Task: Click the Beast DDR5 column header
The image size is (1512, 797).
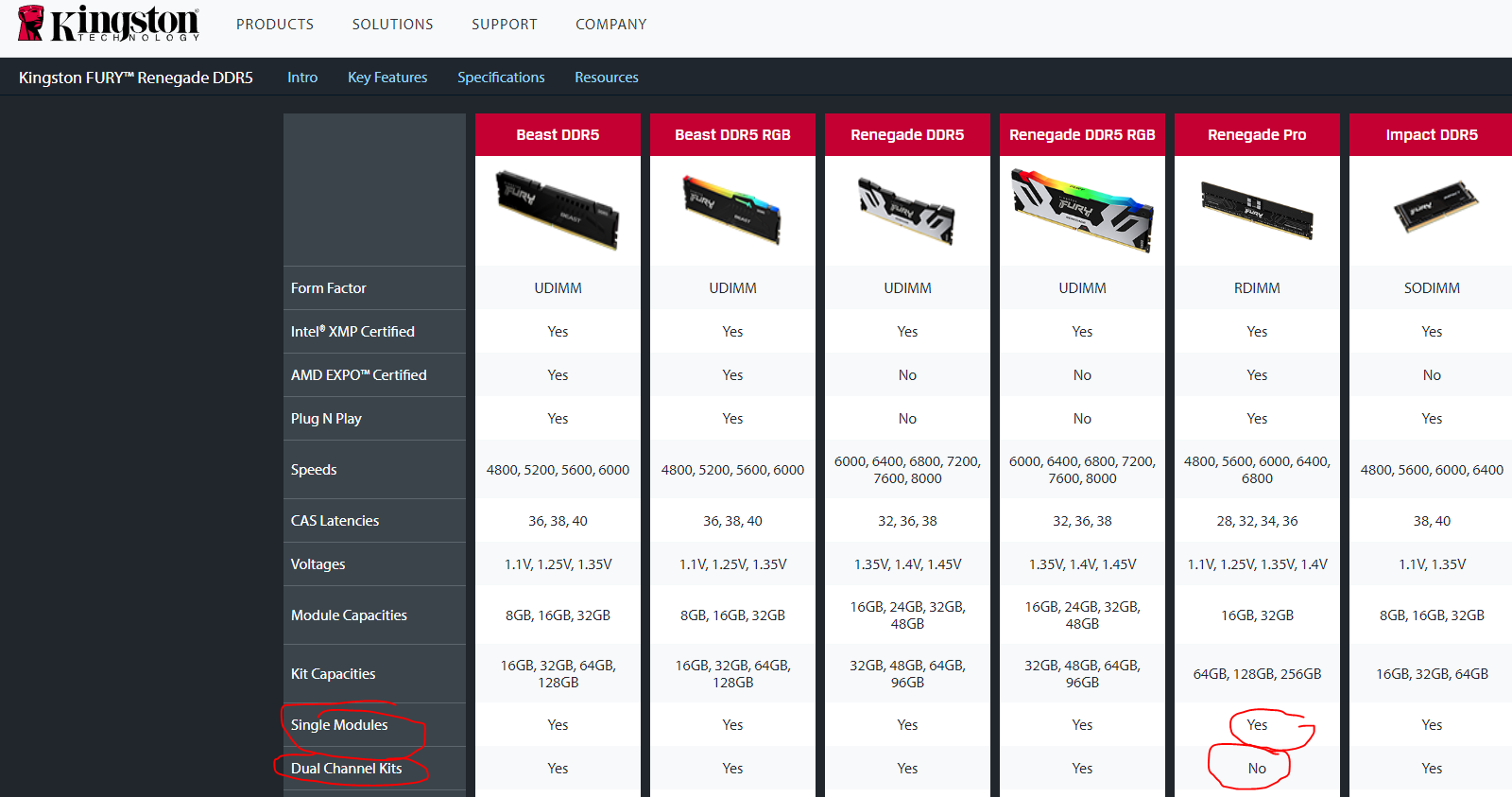Action: pos(558,134)
